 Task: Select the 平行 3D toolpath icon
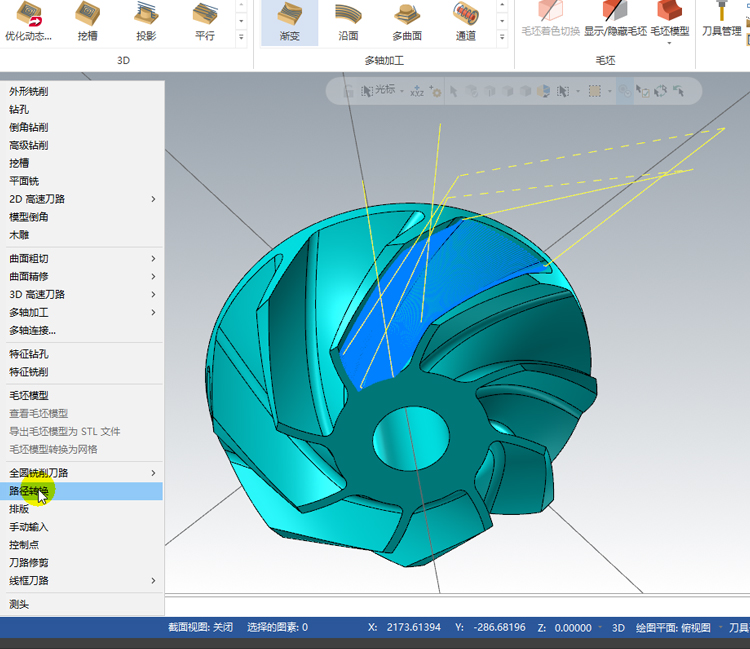(x=205, y=22)
